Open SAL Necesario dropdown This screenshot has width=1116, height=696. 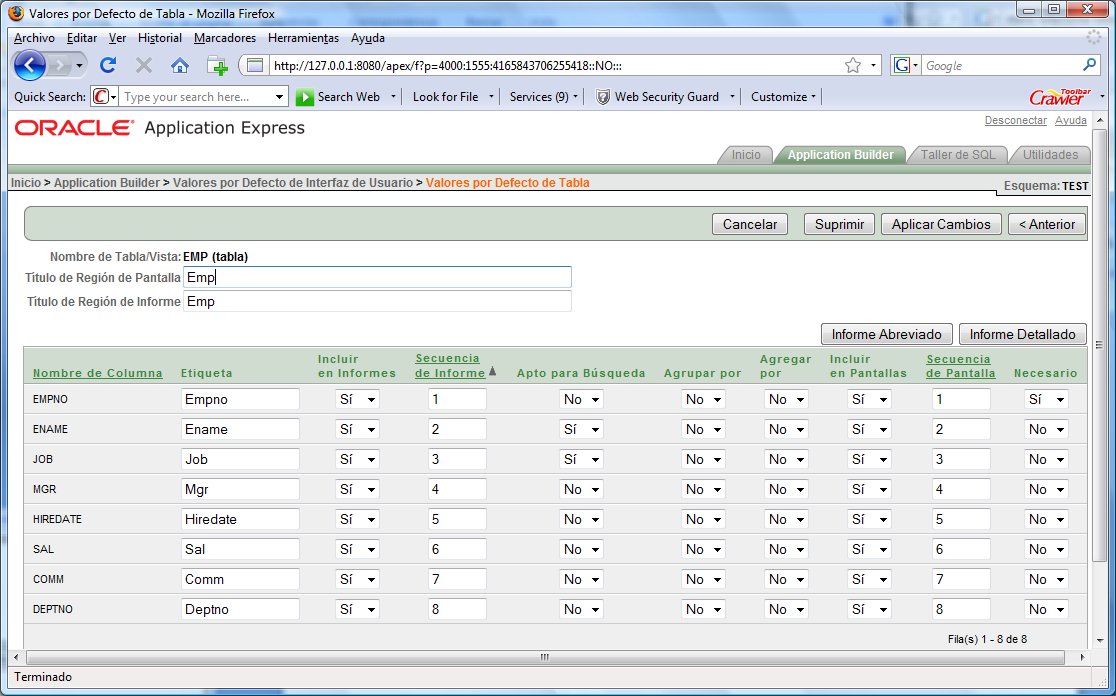coord(1046,549)
